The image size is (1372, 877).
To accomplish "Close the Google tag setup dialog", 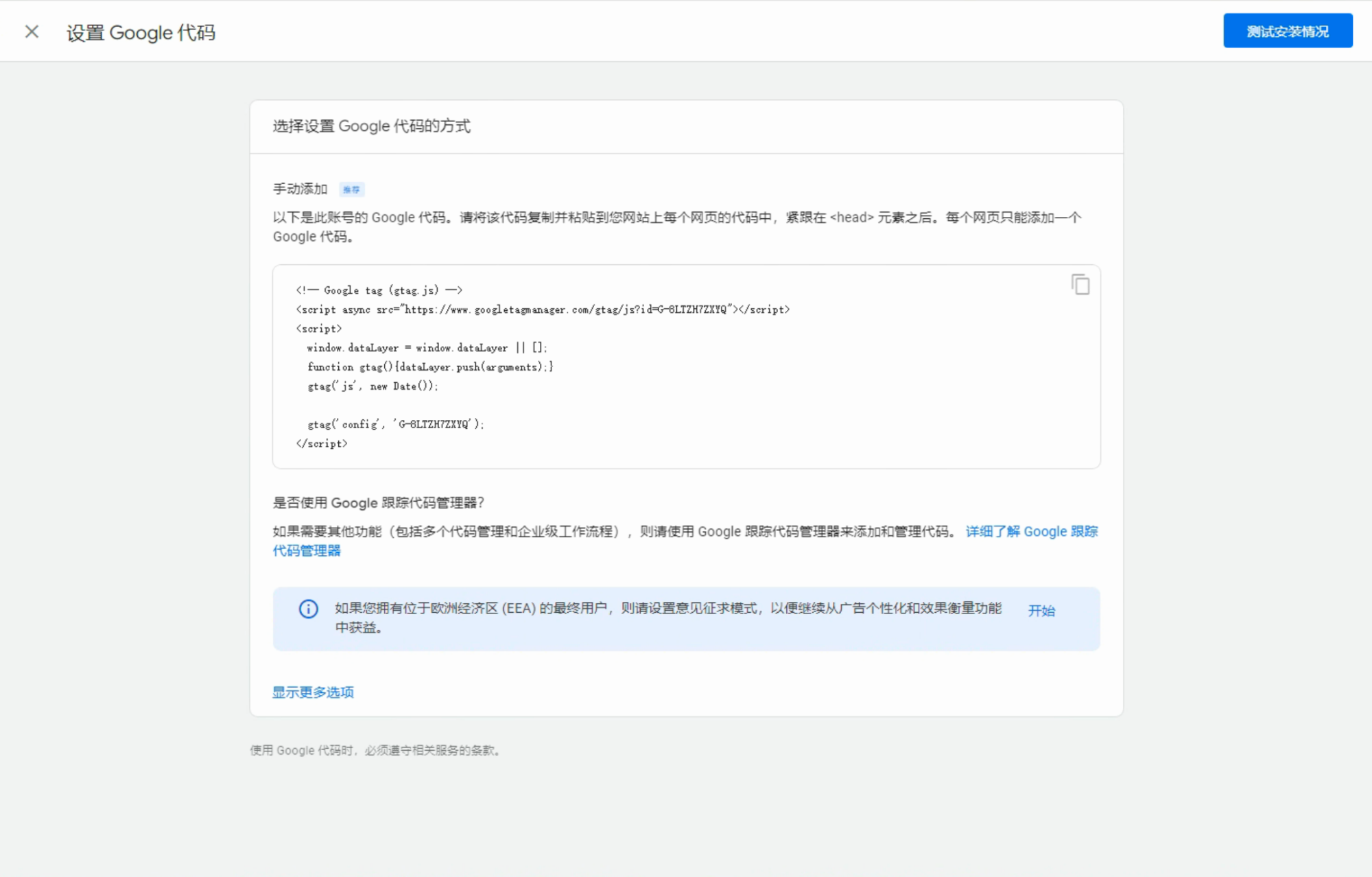I will [x=32, y=32].
